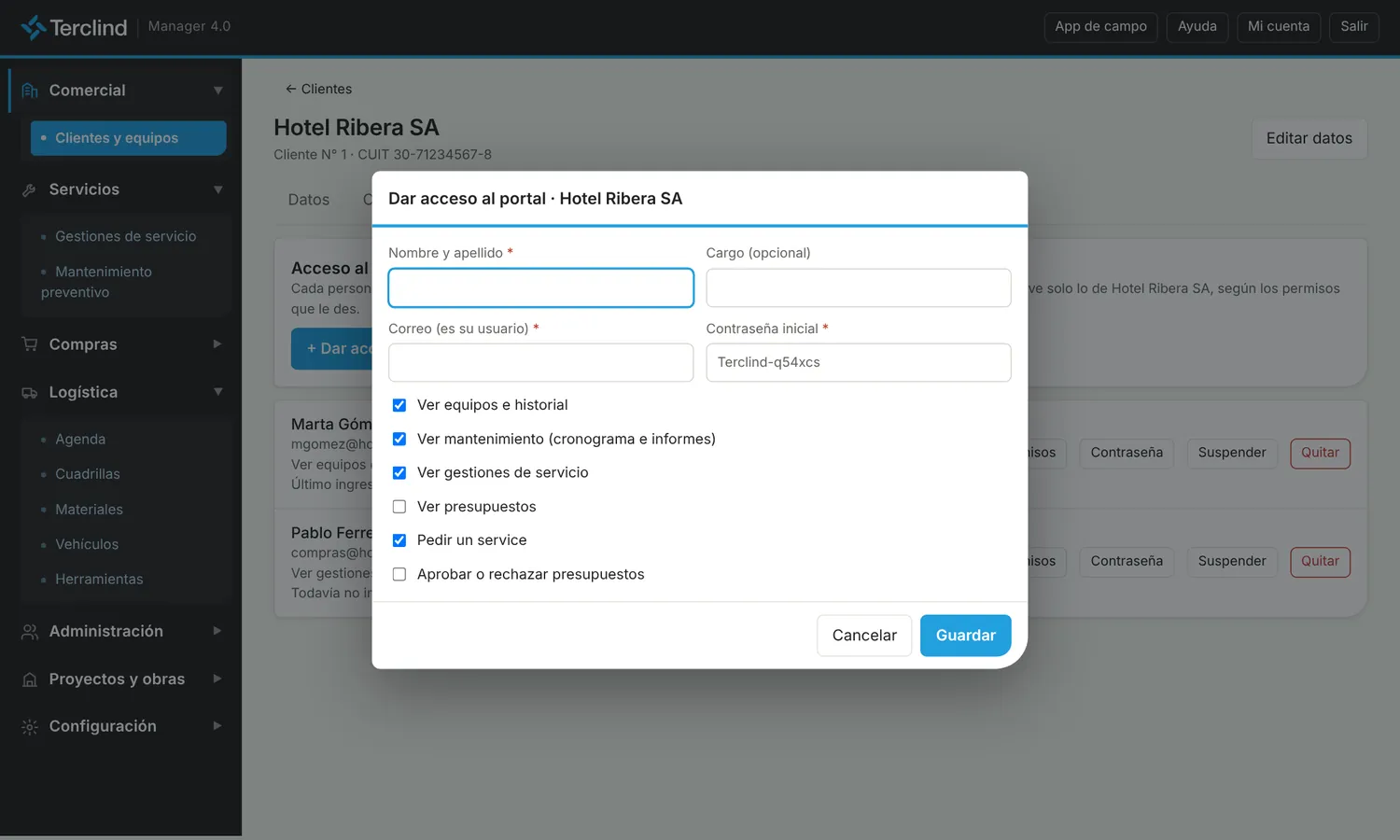Image resolution: width=1400 pixels, height=840 pixels.
Task: Save the portal access with Guardar
Action: [966, 636]
